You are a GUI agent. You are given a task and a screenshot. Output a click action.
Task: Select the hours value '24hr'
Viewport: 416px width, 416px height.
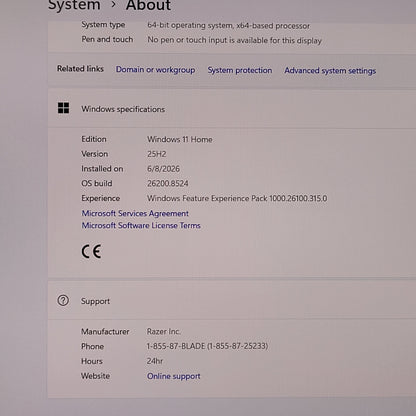pos(155,361)
